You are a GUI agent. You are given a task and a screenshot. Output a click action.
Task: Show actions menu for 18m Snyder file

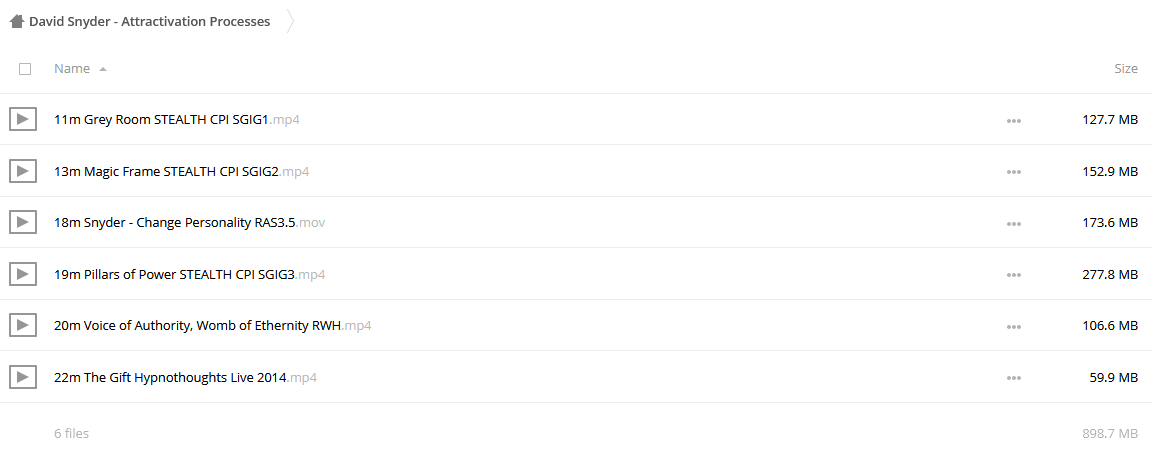point(1014,223)
